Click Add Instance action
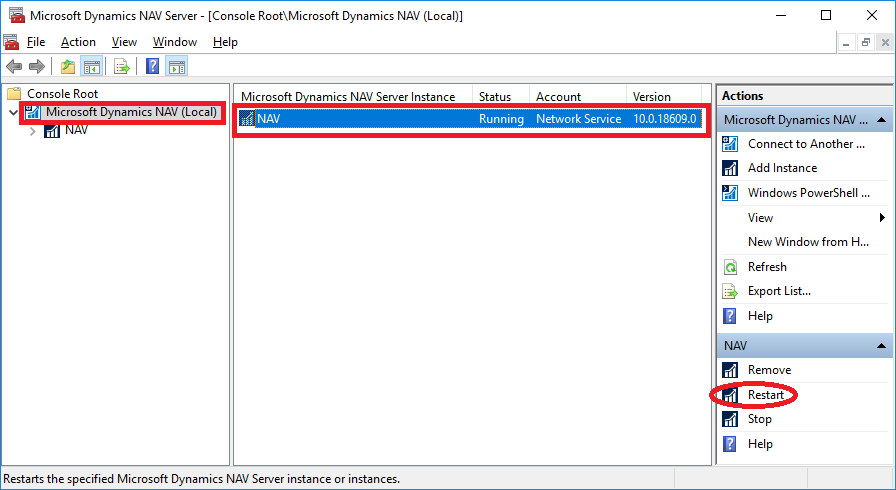The image size is (896, 490). pyautogui.click(x=782, y=168)
